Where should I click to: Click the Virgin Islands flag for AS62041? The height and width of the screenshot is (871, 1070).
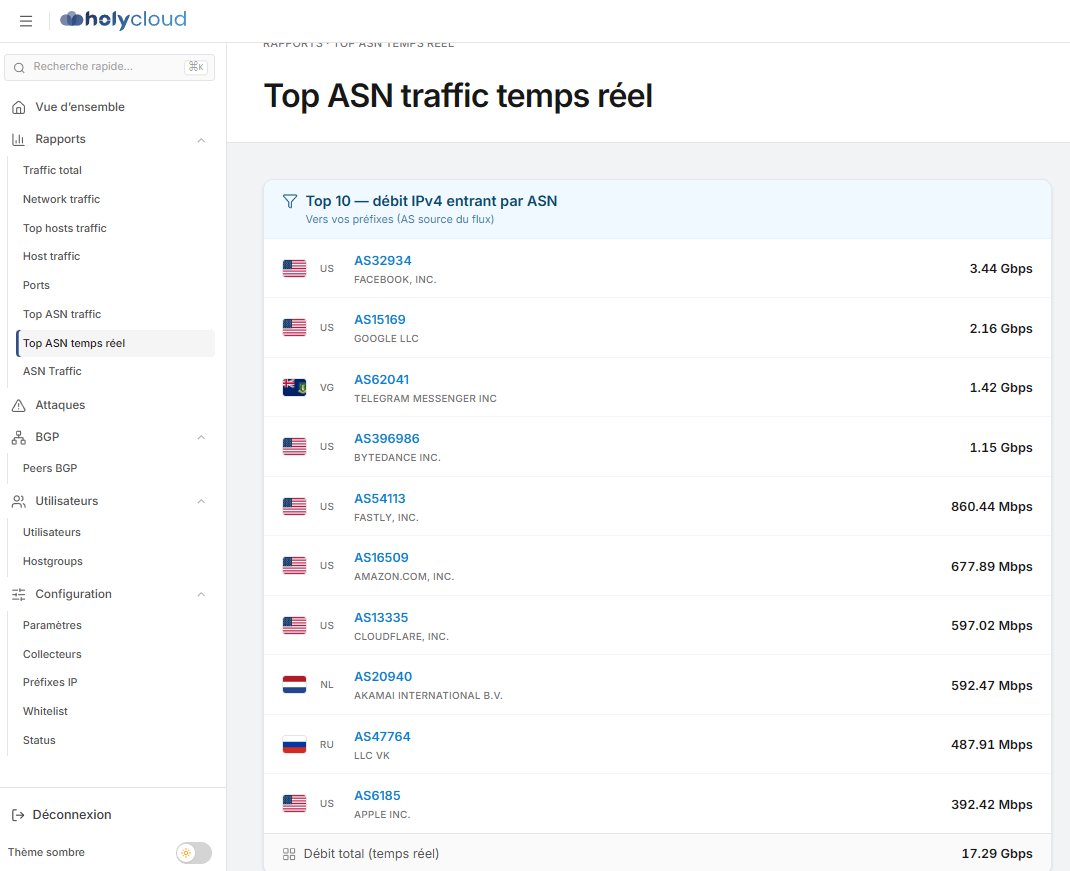tap(295, 388)
